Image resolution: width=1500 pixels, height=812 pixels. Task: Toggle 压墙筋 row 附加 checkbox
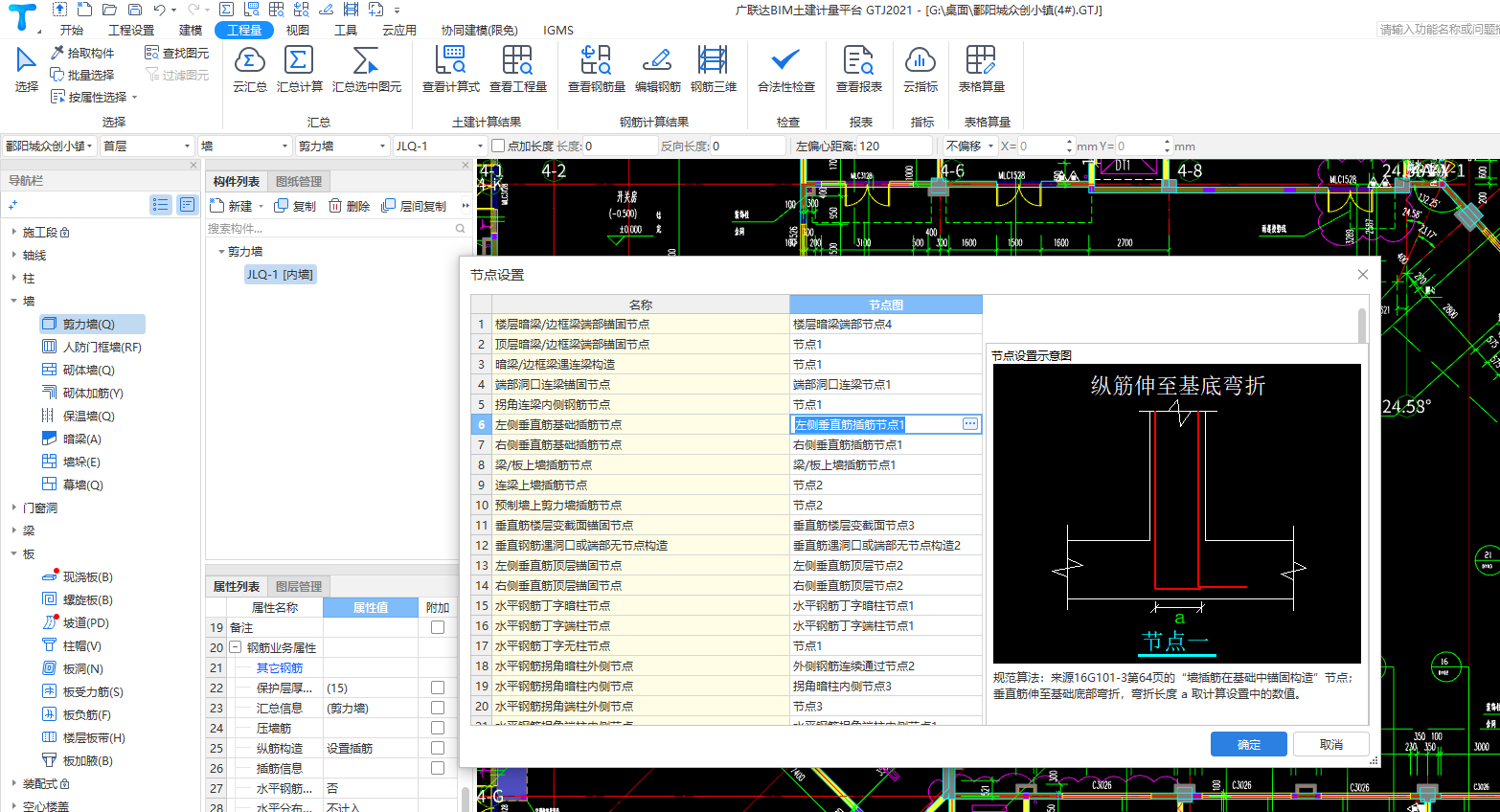click(x=438, y=728)
